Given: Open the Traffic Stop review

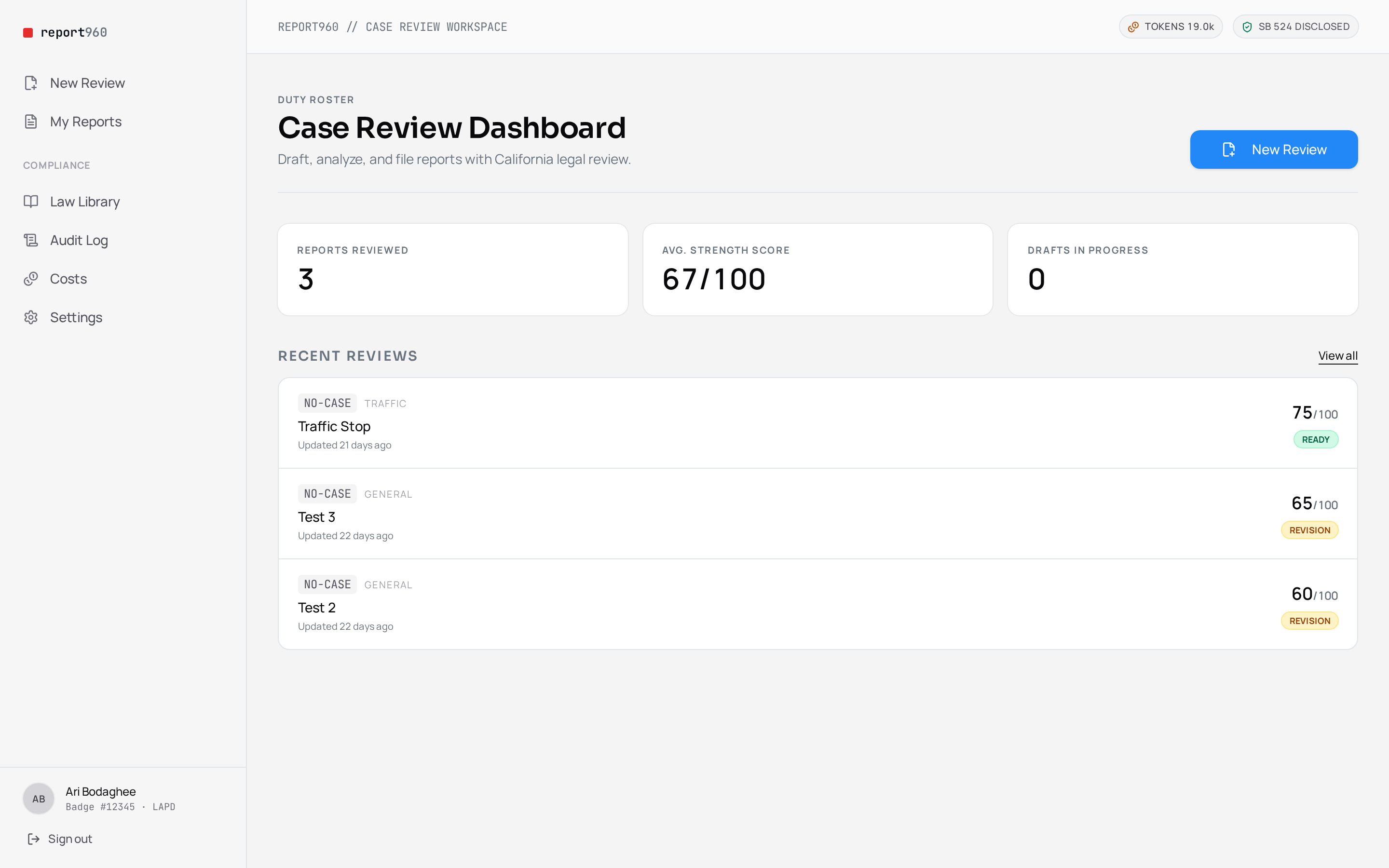Looking at the screenshot, I should (x=817, y=423).
